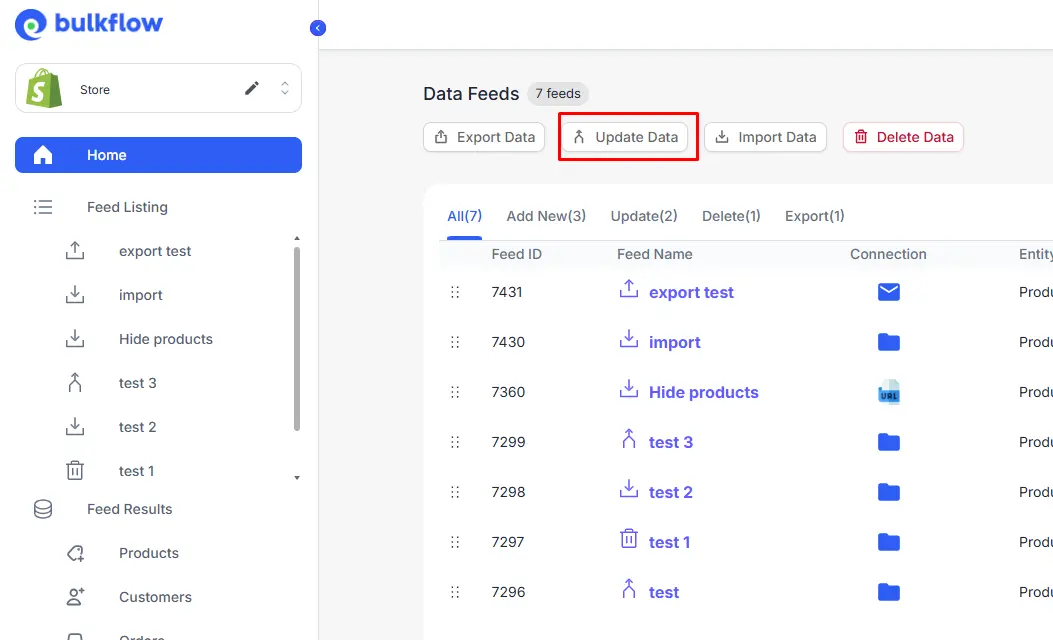This screenshot has height=640, width=1053.
Task: Switch to the Update(2) tab
Action: [644, 215]
